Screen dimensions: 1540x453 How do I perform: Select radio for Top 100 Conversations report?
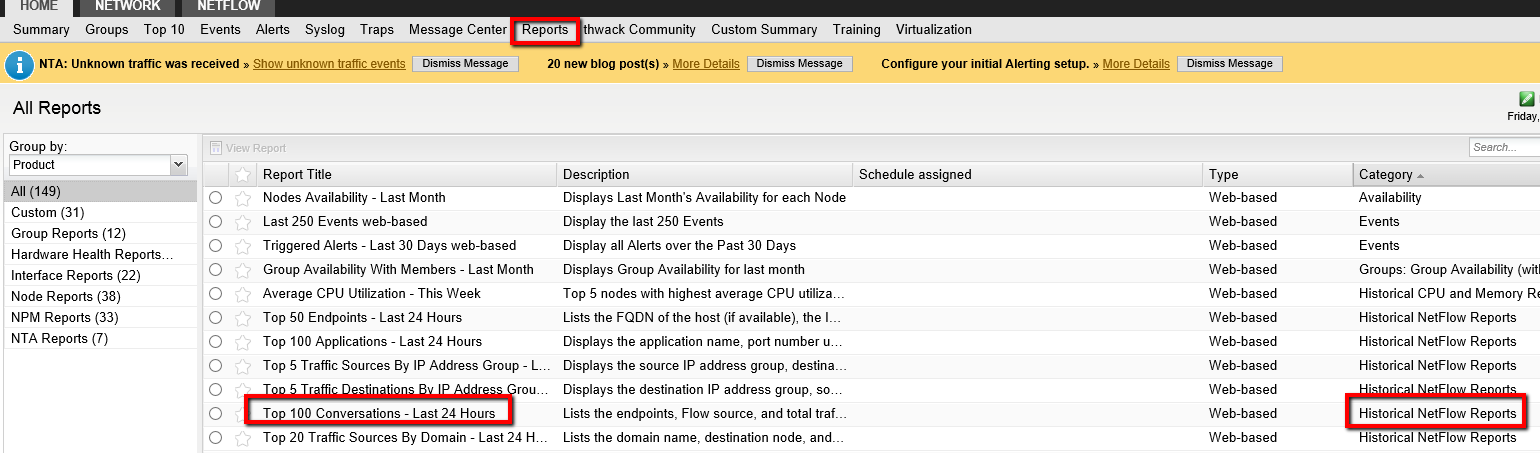tap(216, 414)
